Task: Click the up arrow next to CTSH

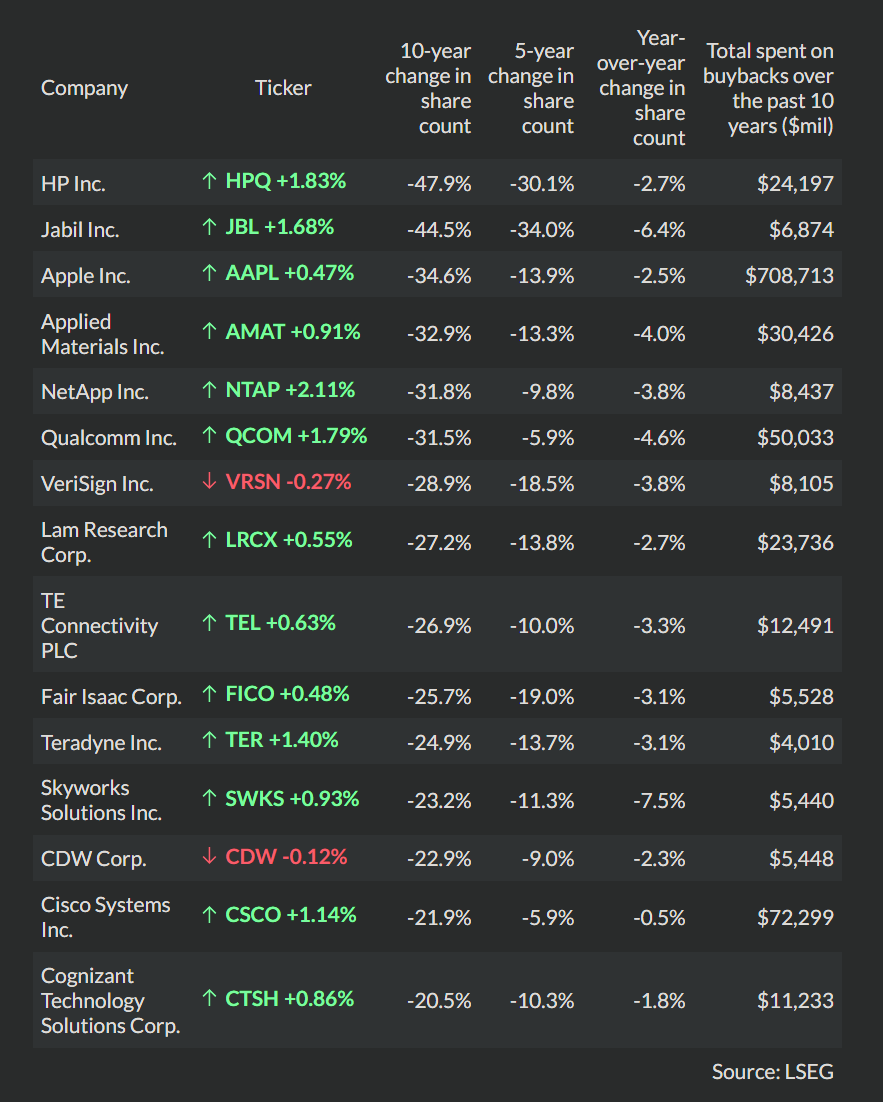Action: pos(209,998)
